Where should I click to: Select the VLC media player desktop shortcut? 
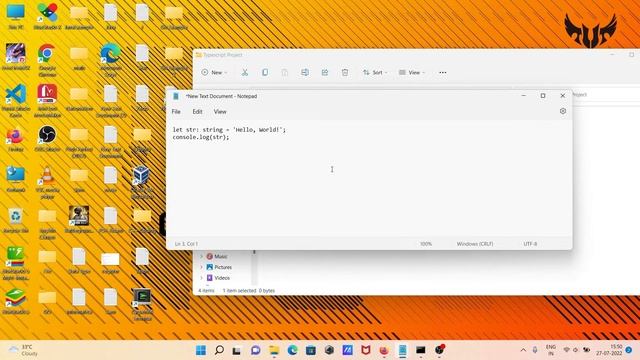click(x=47, y=182)
